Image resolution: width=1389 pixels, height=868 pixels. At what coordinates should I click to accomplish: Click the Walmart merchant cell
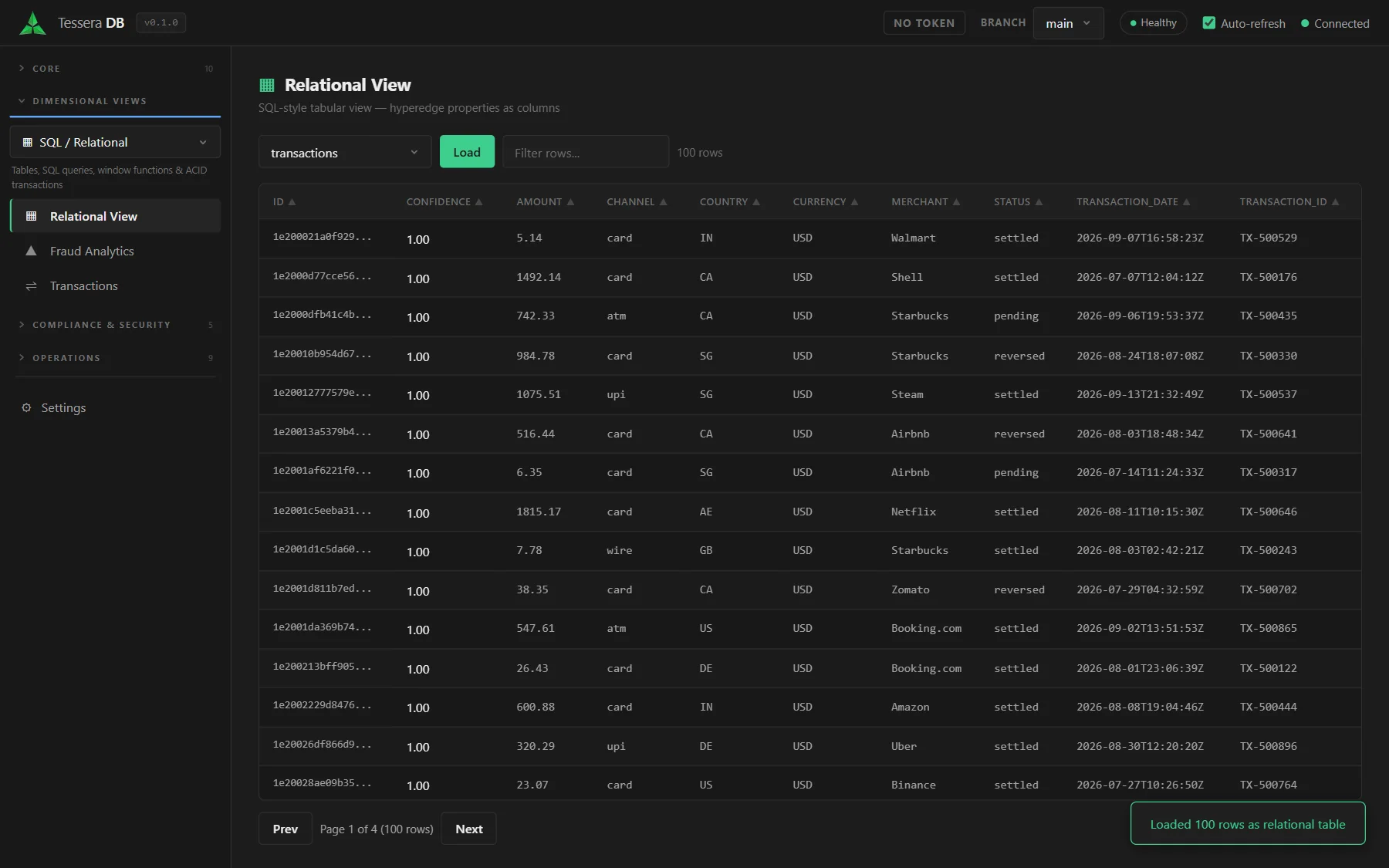(x=913, y=238)
